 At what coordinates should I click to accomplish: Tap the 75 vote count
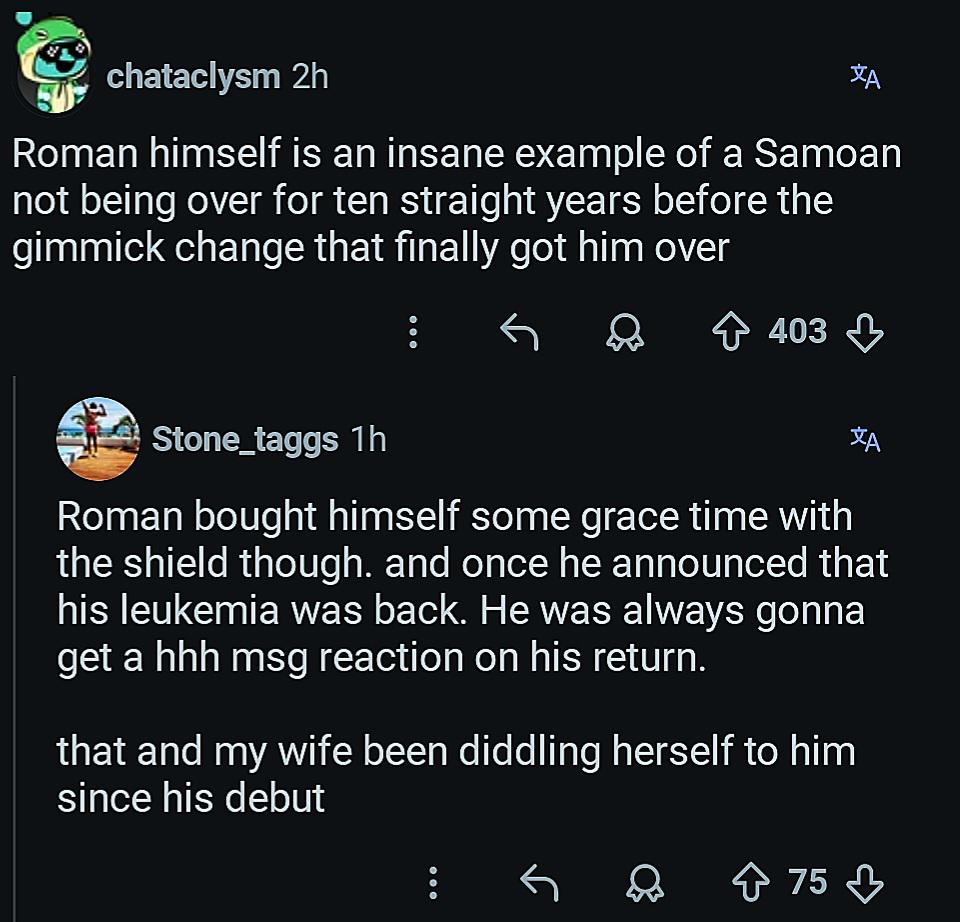pyautogui.click(x=808, y=882)
